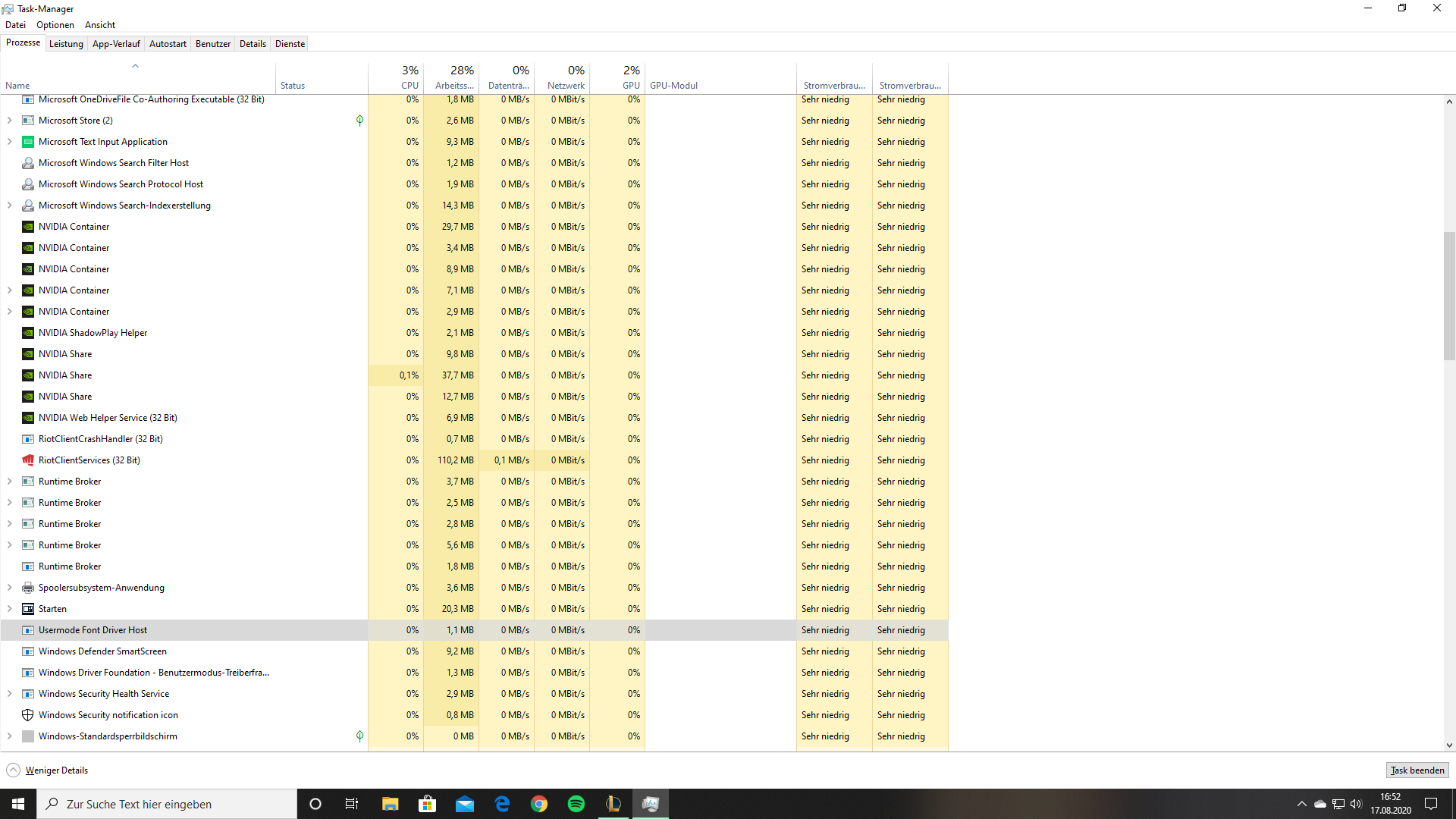Click the RiotClientServices process icon
The height and width of the screenshot is (819, 1456).
(27, 459)
